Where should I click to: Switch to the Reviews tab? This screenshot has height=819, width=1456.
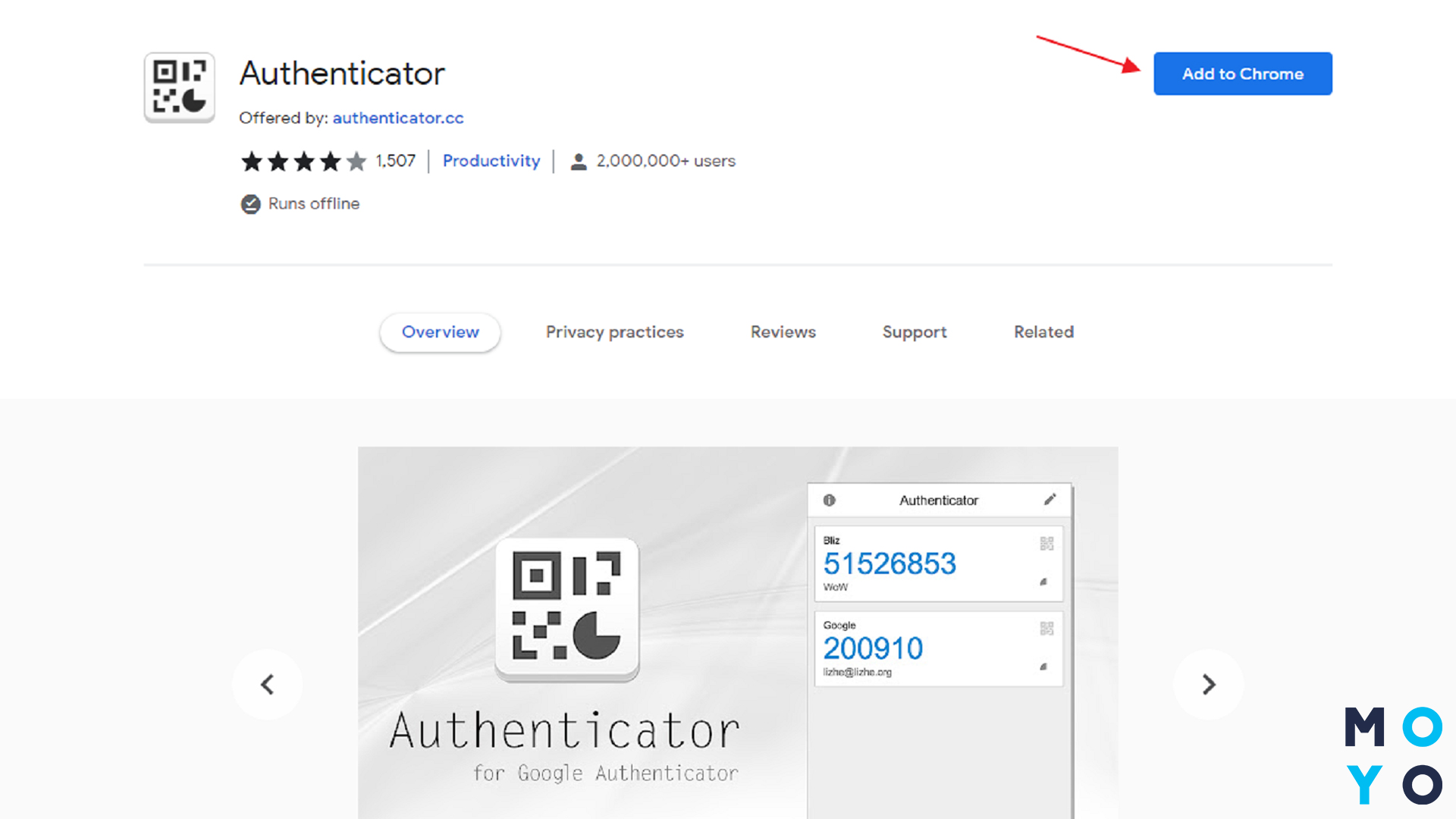point(783,332)
